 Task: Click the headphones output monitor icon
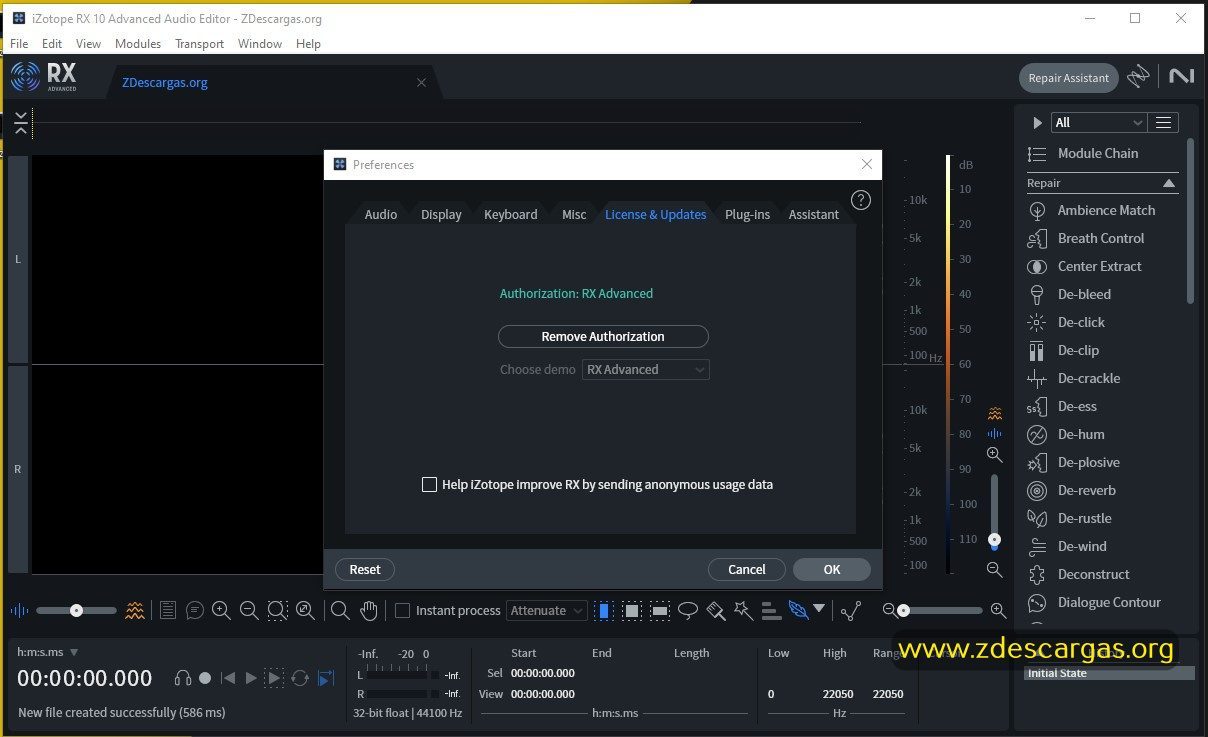tap(182, 678)
